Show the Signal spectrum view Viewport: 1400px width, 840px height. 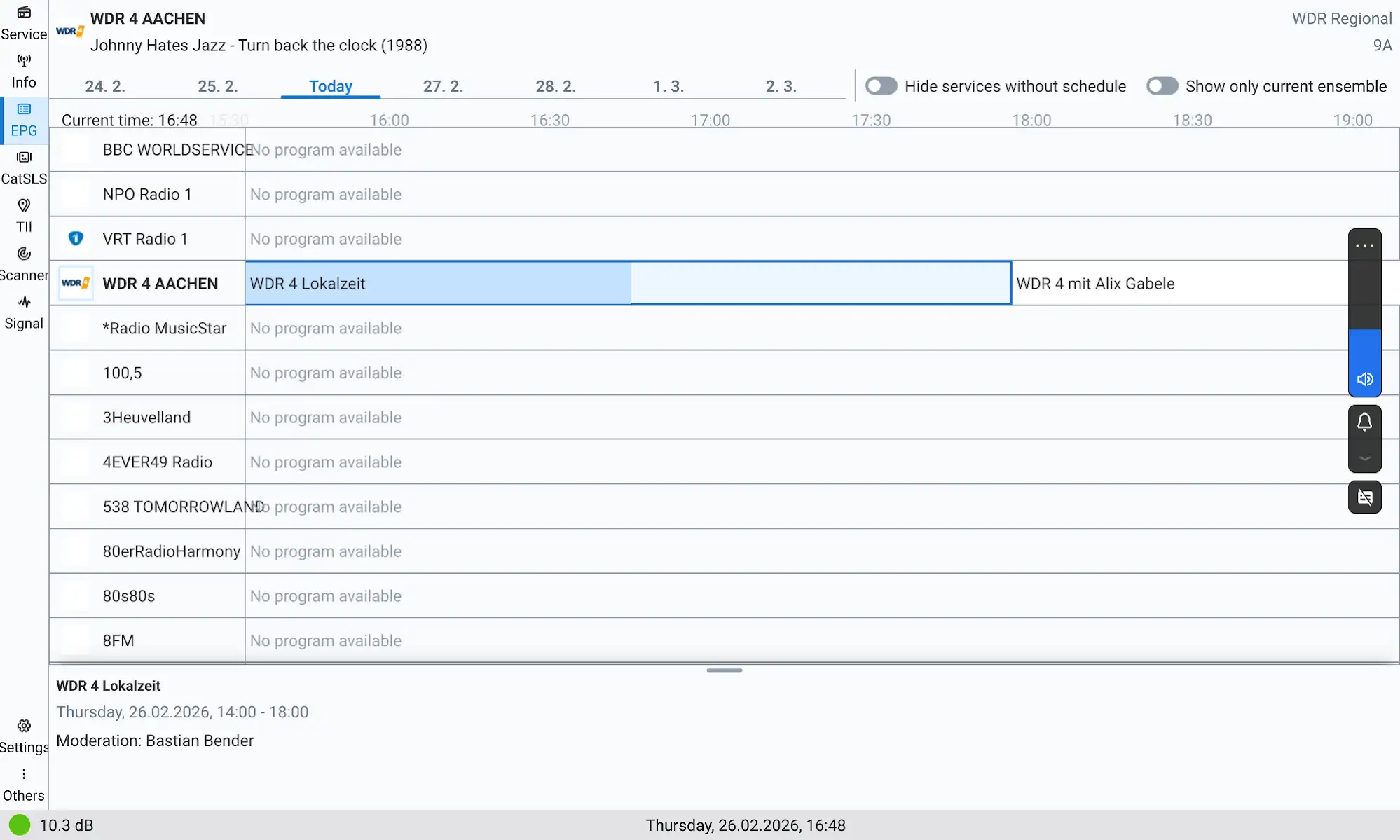click(24, 312)
